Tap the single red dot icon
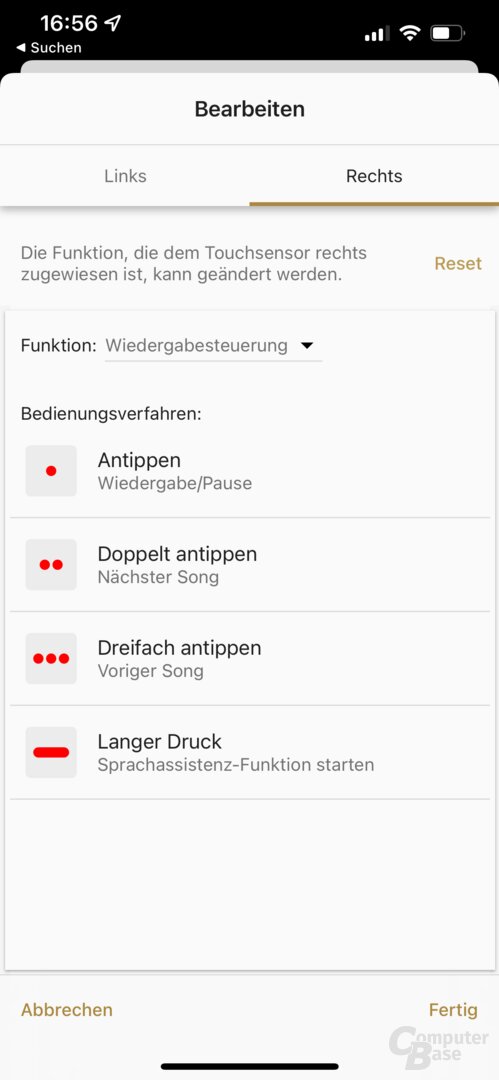 tap(51, 471)
